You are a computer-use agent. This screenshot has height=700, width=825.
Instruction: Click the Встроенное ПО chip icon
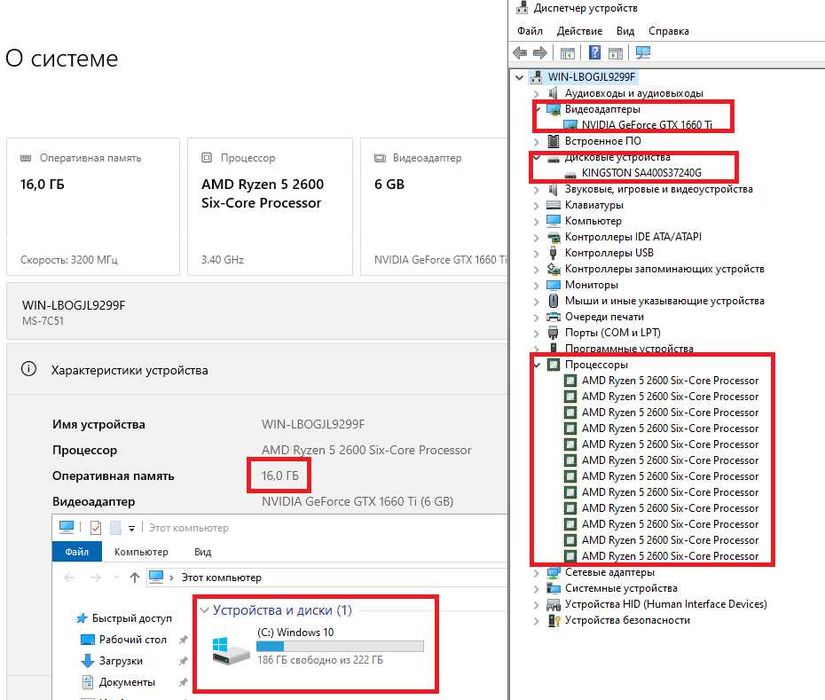[x=553, y=141]
